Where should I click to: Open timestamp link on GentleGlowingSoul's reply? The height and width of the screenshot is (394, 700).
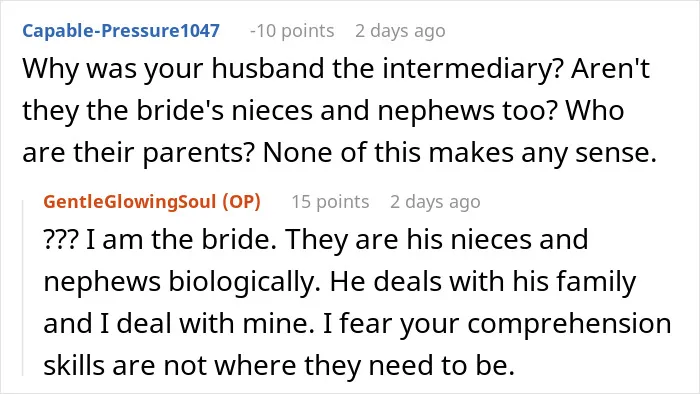pyautogui.click(x=435, y=202)
